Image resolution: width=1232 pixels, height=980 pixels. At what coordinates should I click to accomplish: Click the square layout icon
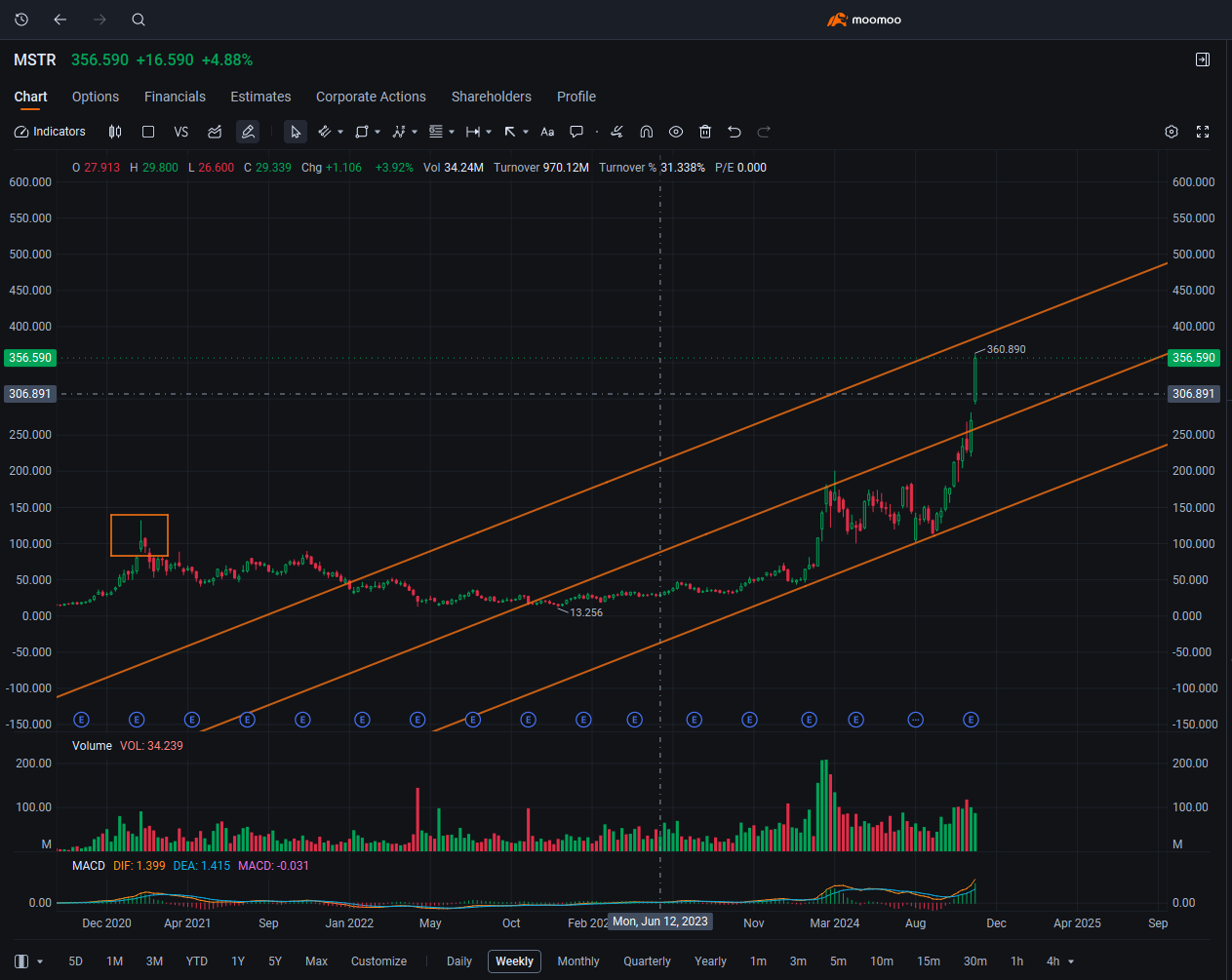click(148, 132)
